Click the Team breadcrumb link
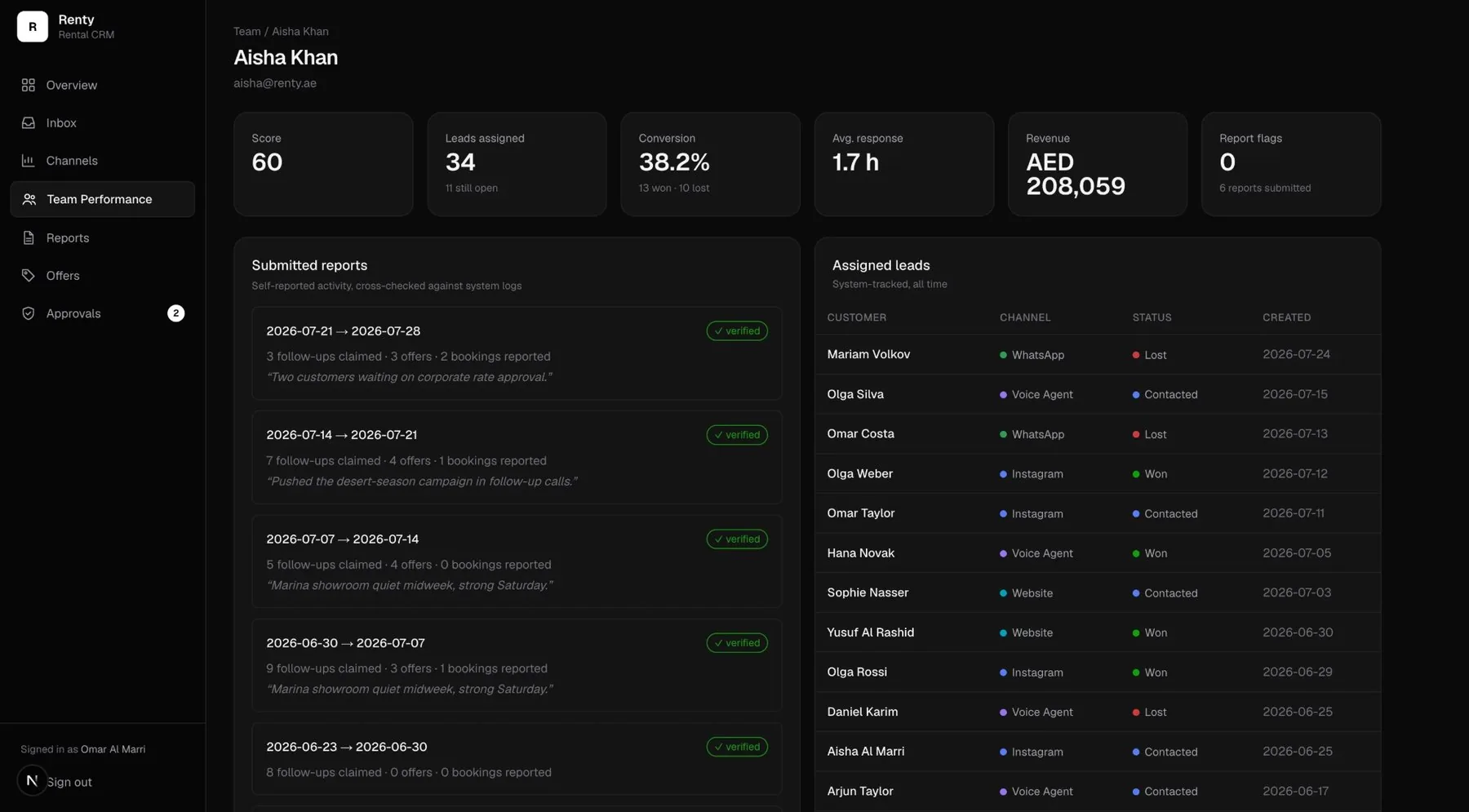Screen dimensions: 1469x812 (x=247, y=31)
